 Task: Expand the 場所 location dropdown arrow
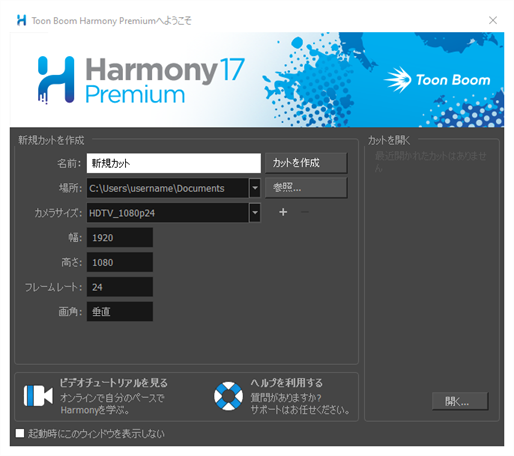(x=255, y=188)
